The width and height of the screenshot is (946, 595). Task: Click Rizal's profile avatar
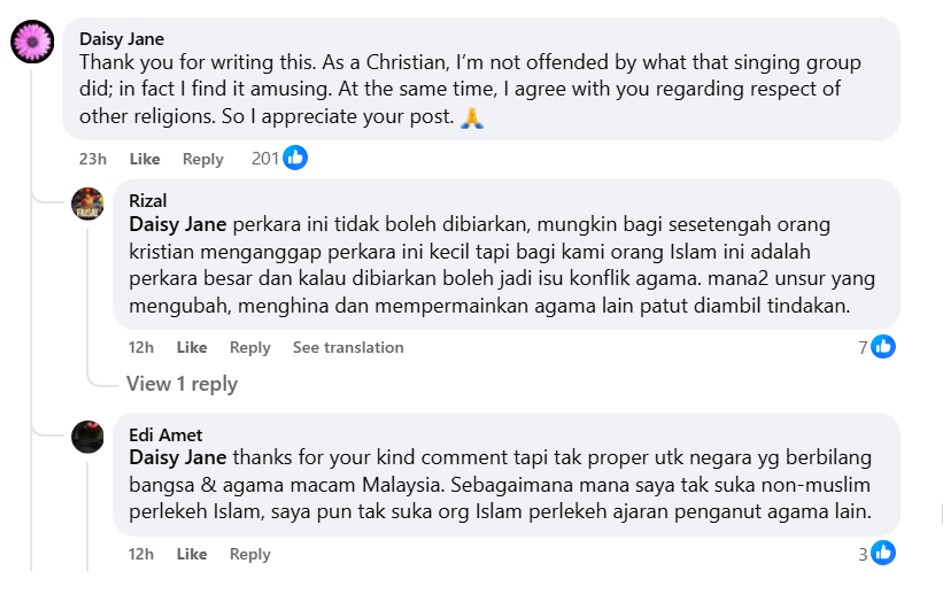(88, 203)
